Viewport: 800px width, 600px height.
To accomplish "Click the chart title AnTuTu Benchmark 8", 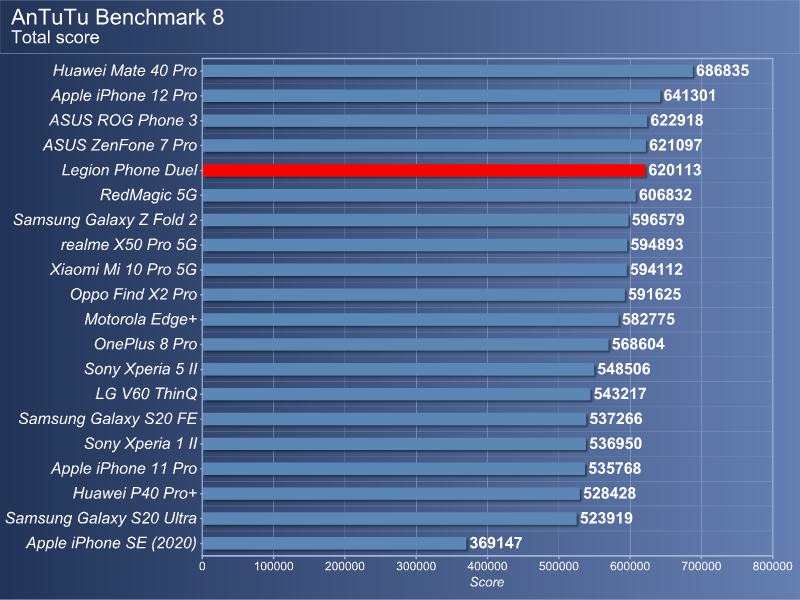I will (x=118, y=17).
